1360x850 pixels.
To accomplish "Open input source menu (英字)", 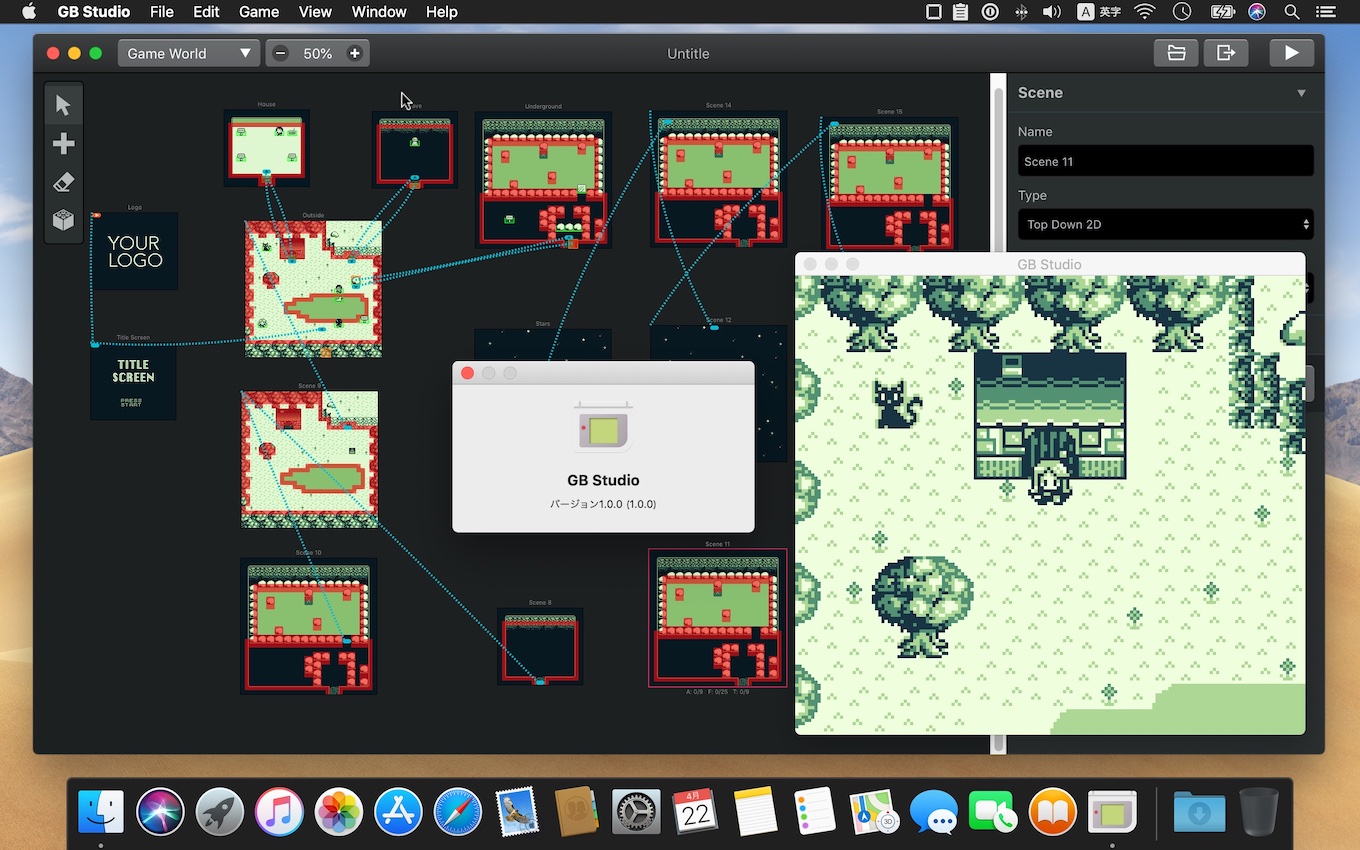I will tap(1098, 12).
